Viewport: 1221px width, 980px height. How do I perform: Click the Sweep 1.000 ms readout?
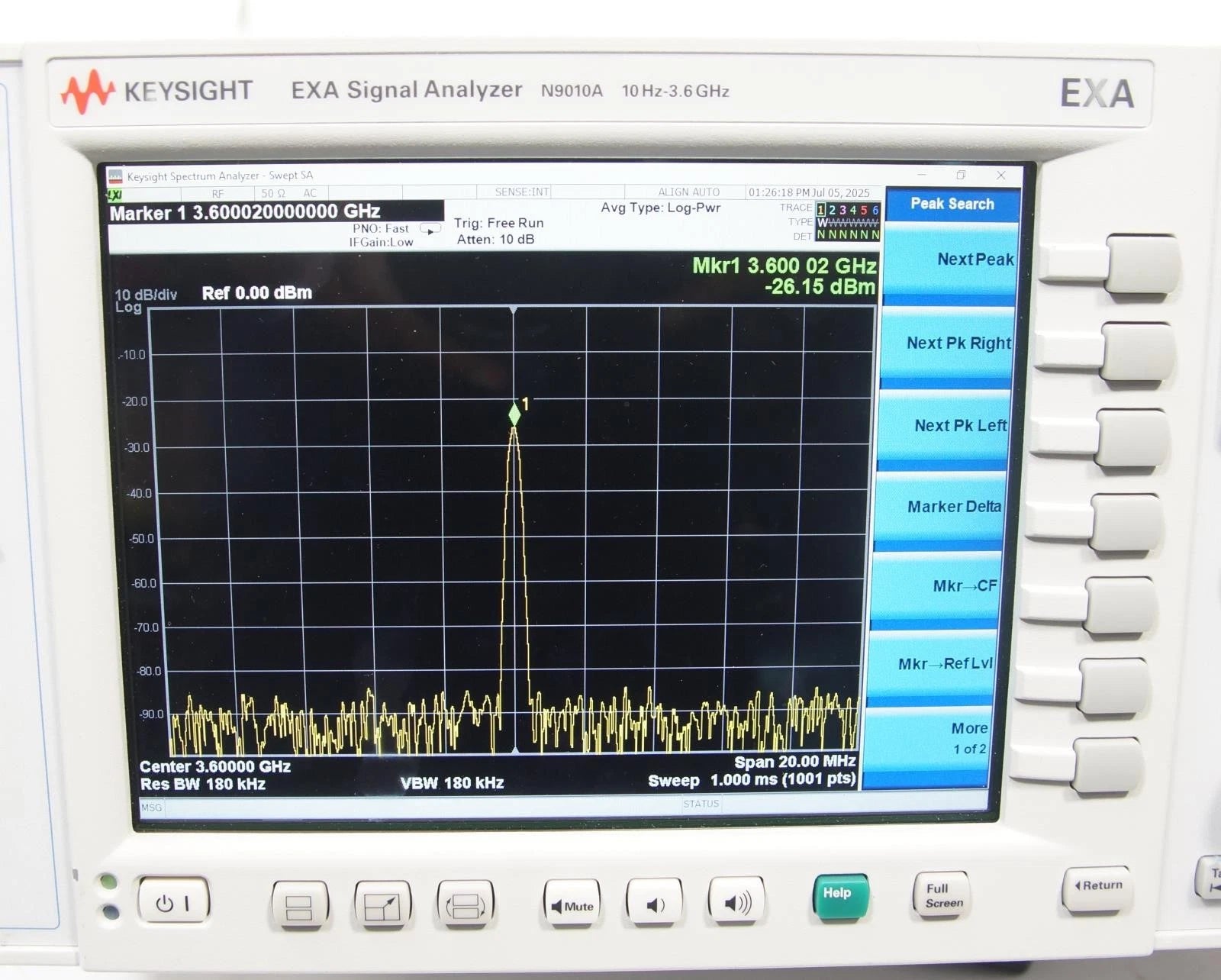752,779
